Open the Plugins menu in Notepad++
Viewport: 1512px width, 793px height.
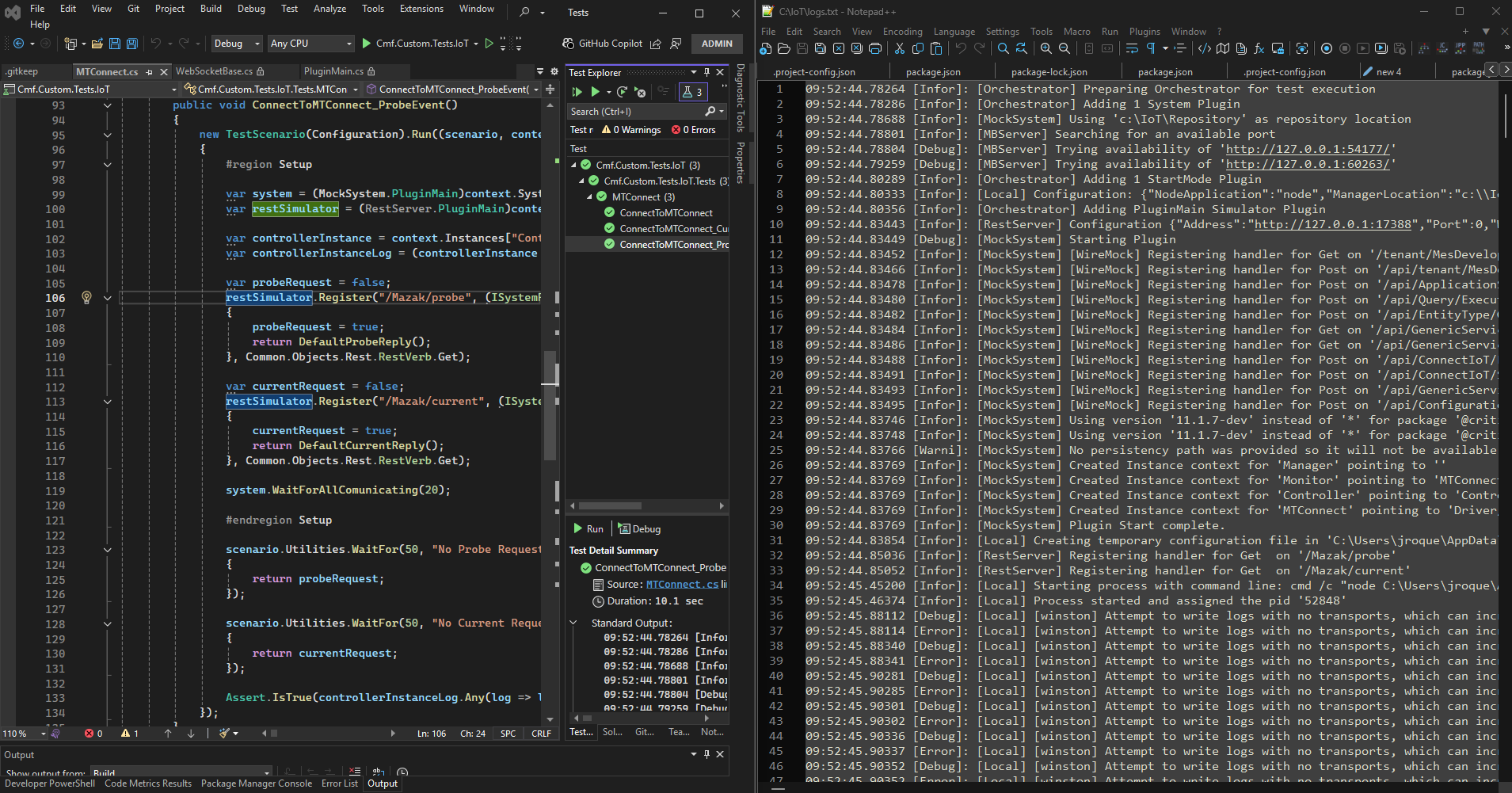click(x=1144, y=32)
